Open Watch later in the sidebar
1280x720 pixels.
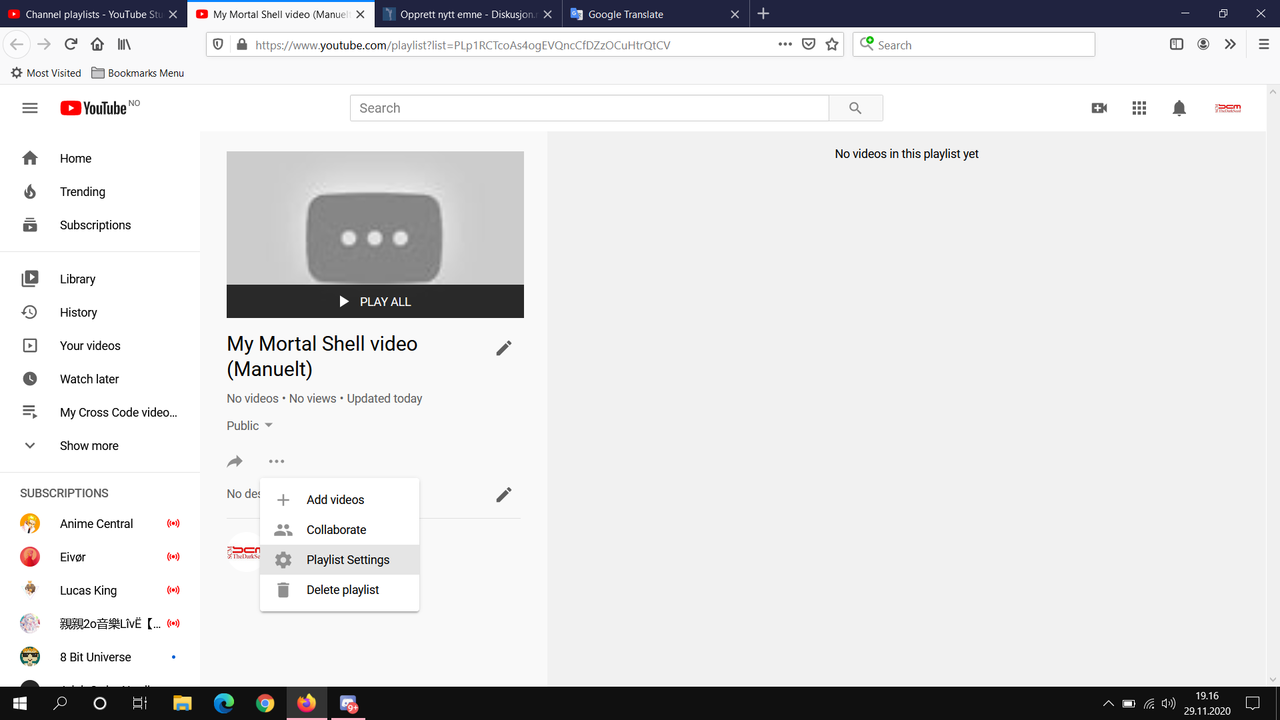[x=100, y=379]
